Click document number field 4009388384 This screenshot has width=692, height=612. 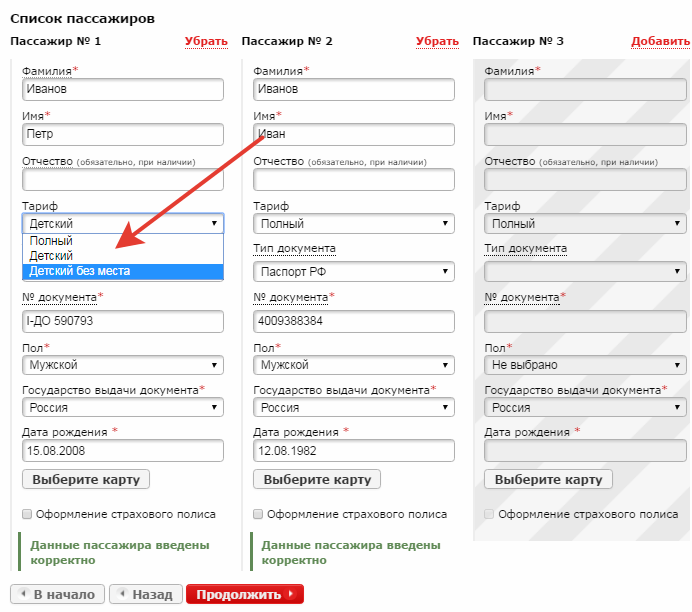point(354,321)
